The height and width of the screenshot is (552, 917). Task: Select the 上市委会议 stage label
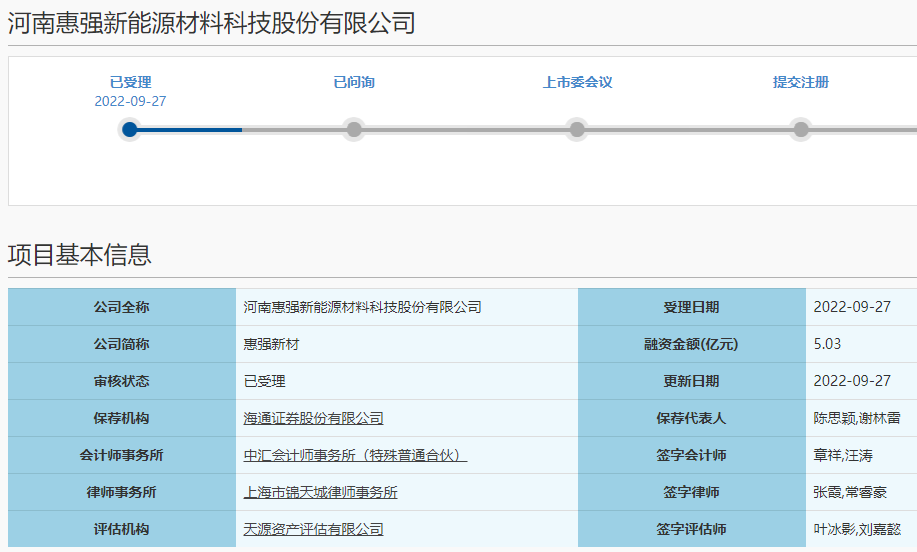pyautogui.click(x=577, y=82)
